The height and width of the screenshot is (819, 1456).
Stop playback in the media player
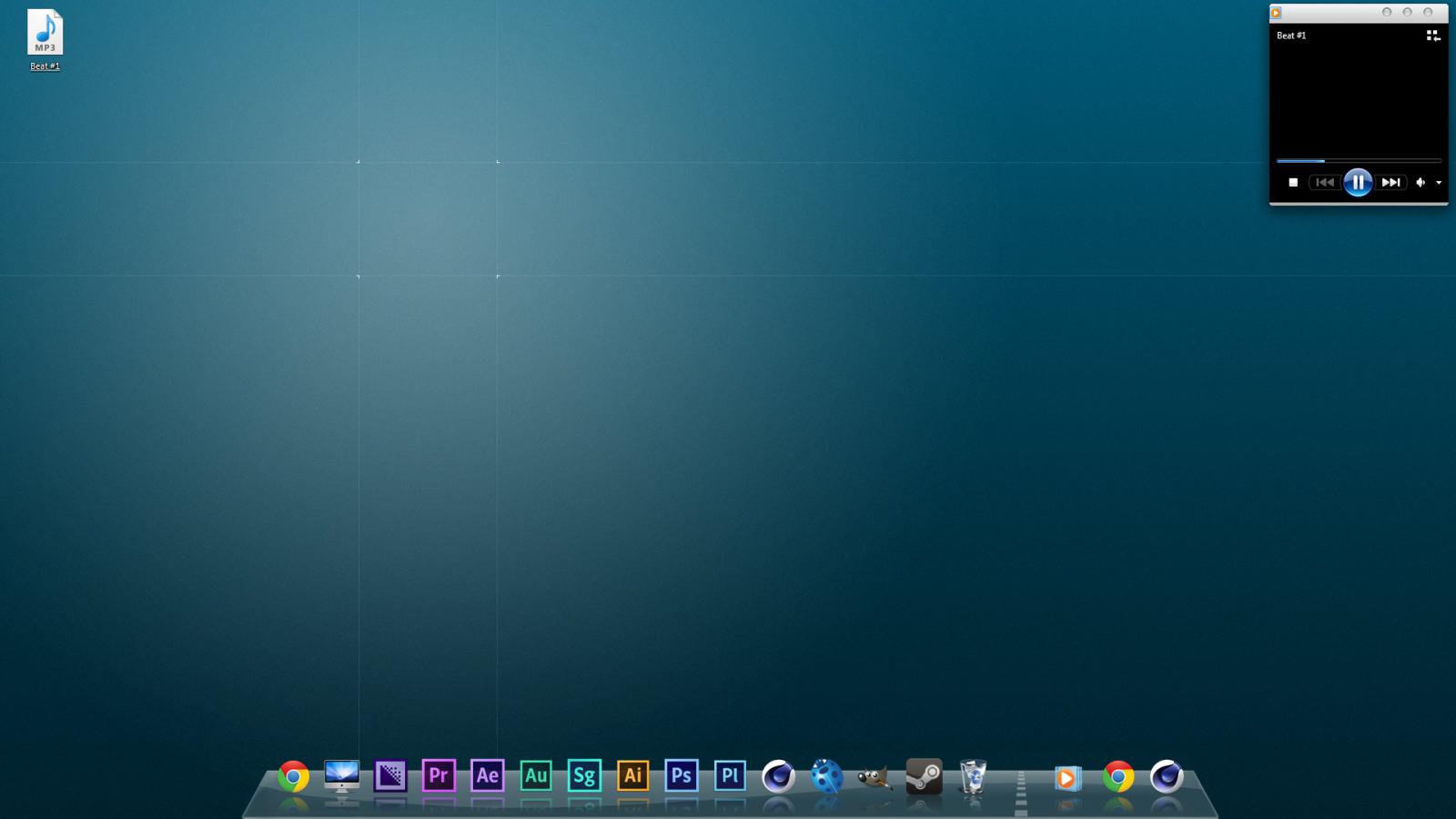(x=1292, y=183)
